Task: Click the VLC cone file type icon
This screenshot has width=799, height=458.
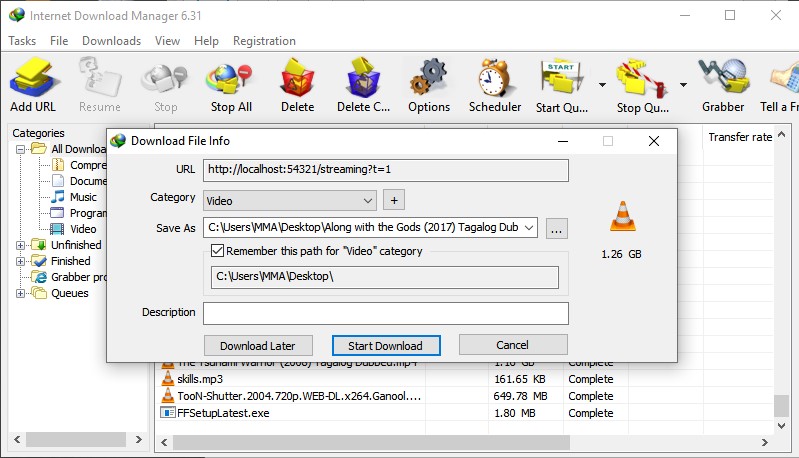Action: tap(623, 215)
